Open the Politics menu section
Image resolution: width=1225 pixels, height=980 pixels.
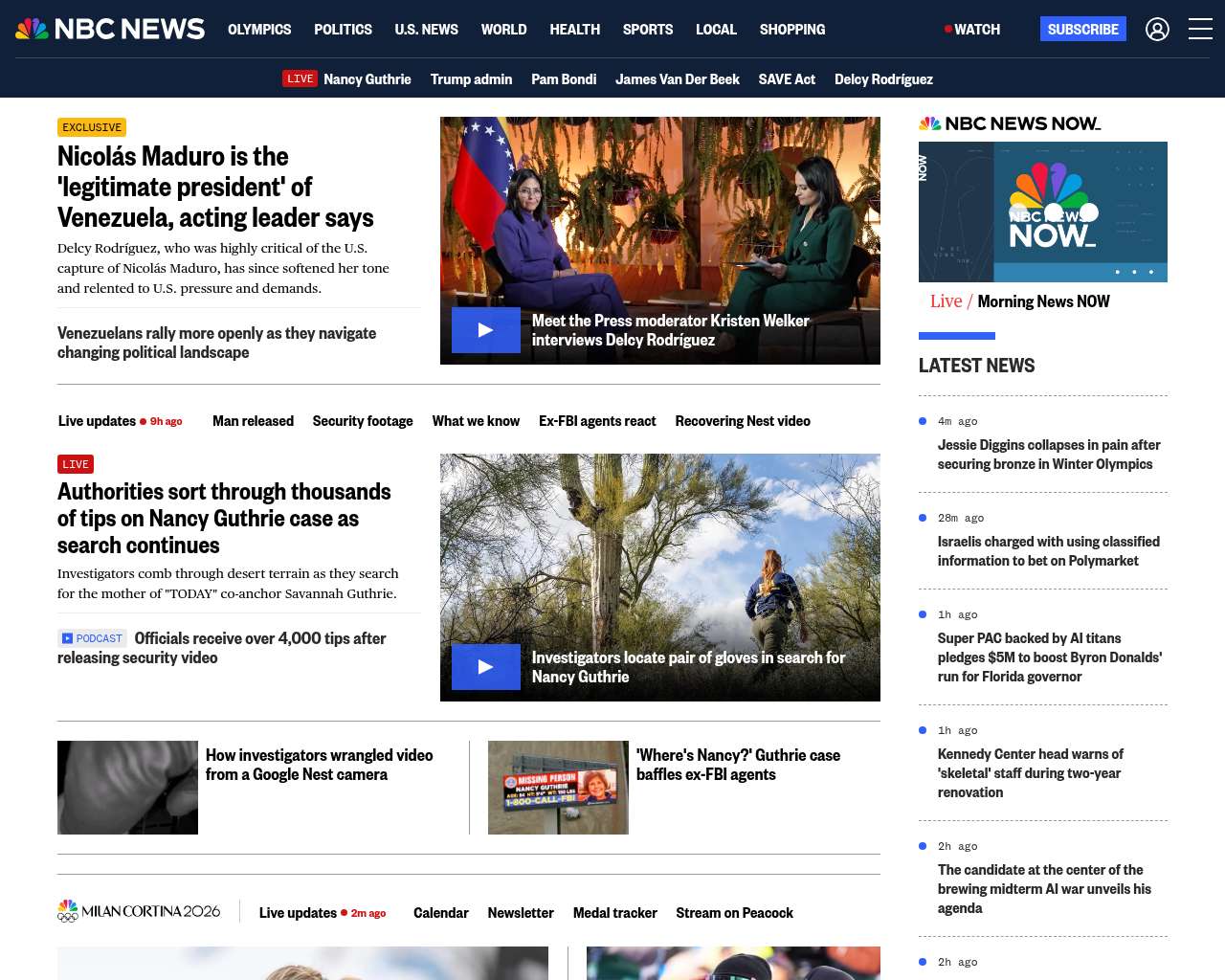343,30
